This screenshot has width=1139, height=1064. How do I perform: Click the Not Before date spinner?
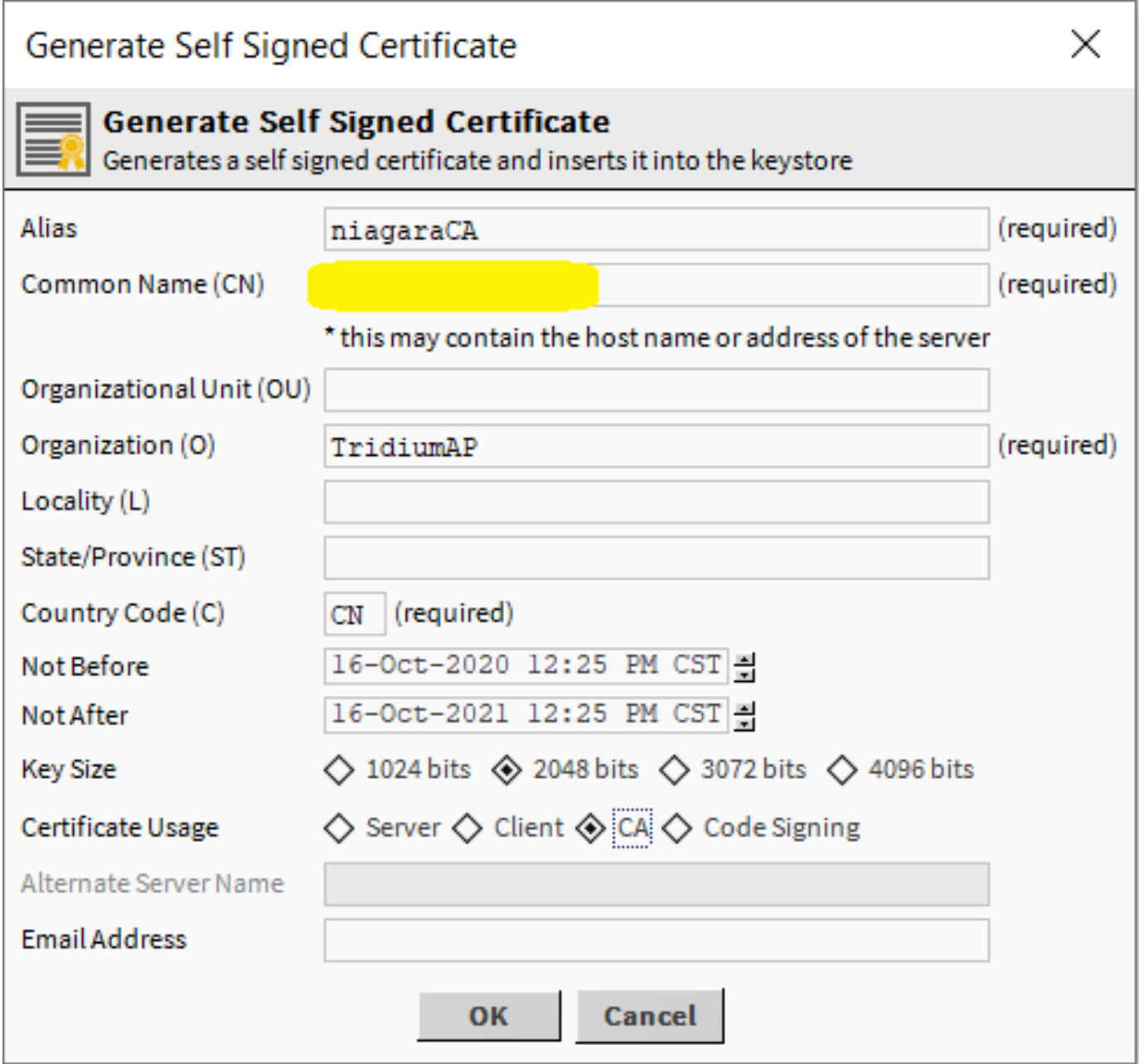[x=744, y=666]
